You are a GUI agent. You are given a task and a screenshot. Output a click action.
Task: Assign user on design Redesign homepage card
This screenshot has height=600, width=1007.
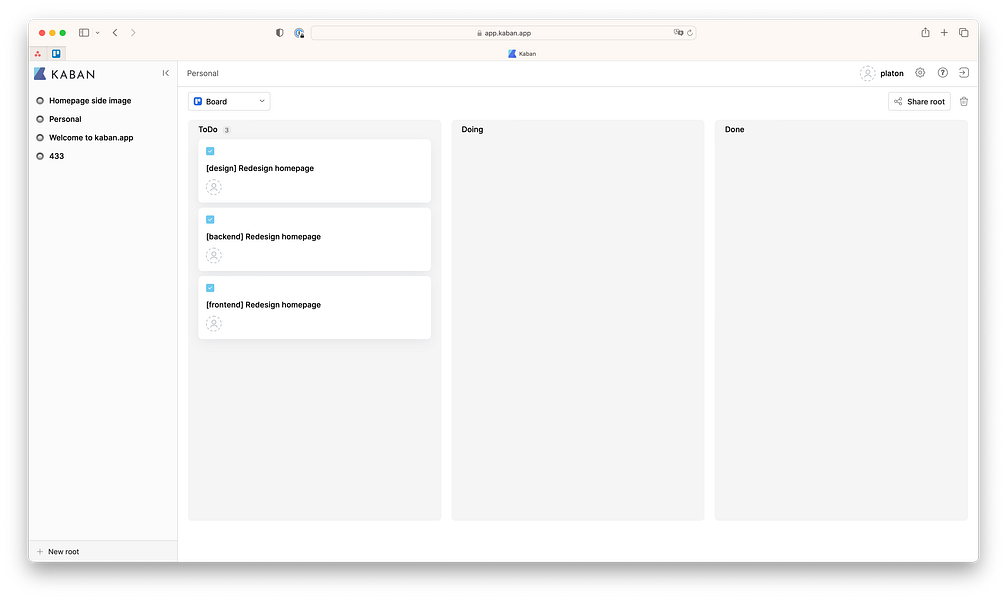(214, 187)
